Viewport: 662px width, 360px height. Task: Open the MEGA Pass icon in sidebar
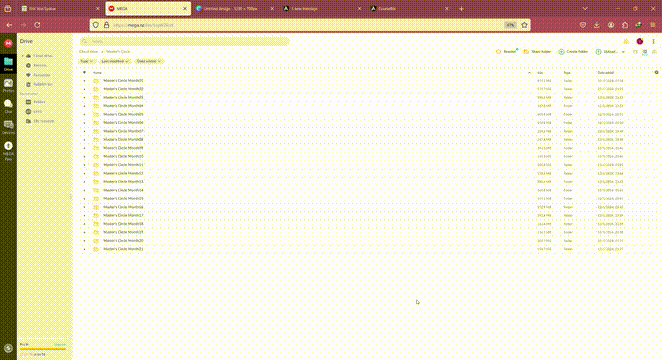click(x=8, y=151)
